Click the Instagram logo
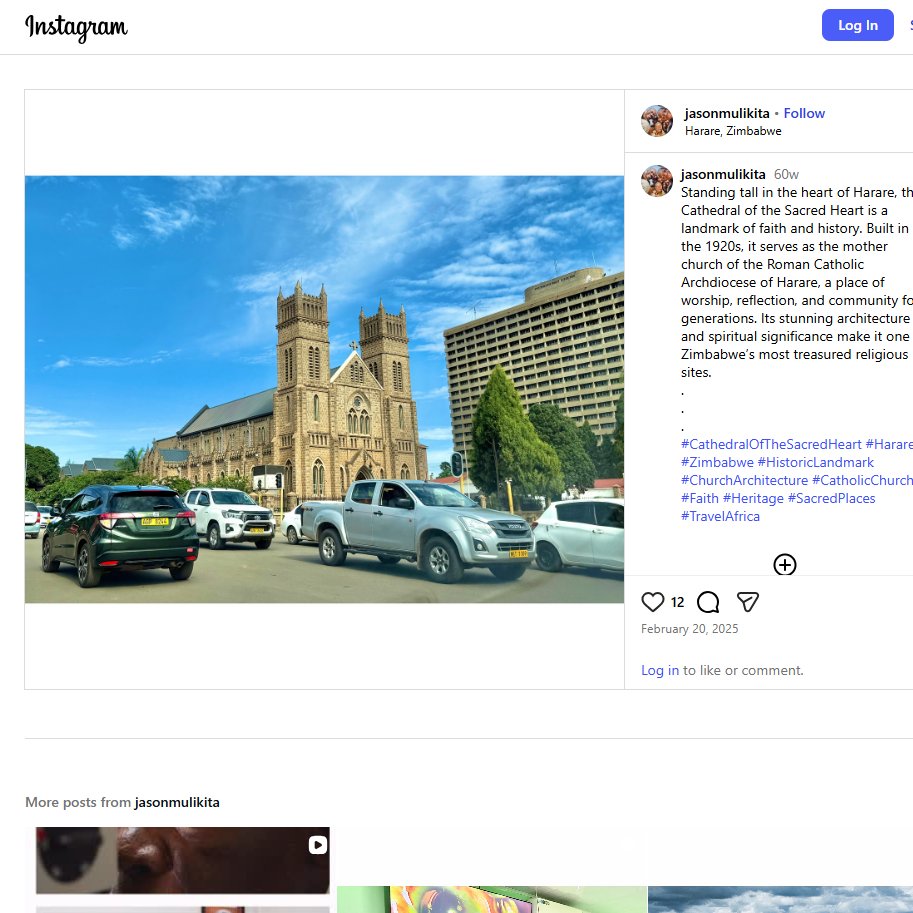Viewport: 913px width, 913px height. pyautogui.click(x=76, y=27)
